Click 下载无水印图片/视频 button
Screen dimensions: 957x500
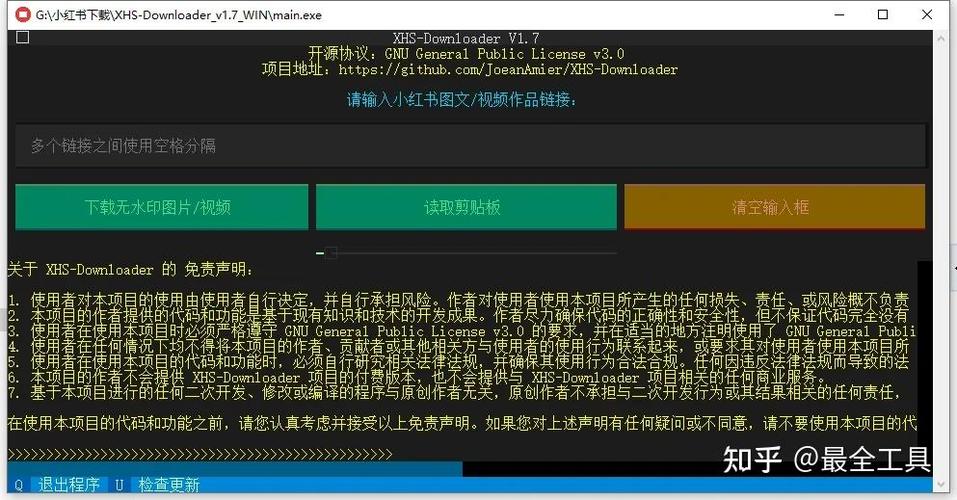click(x=162, y=207)
